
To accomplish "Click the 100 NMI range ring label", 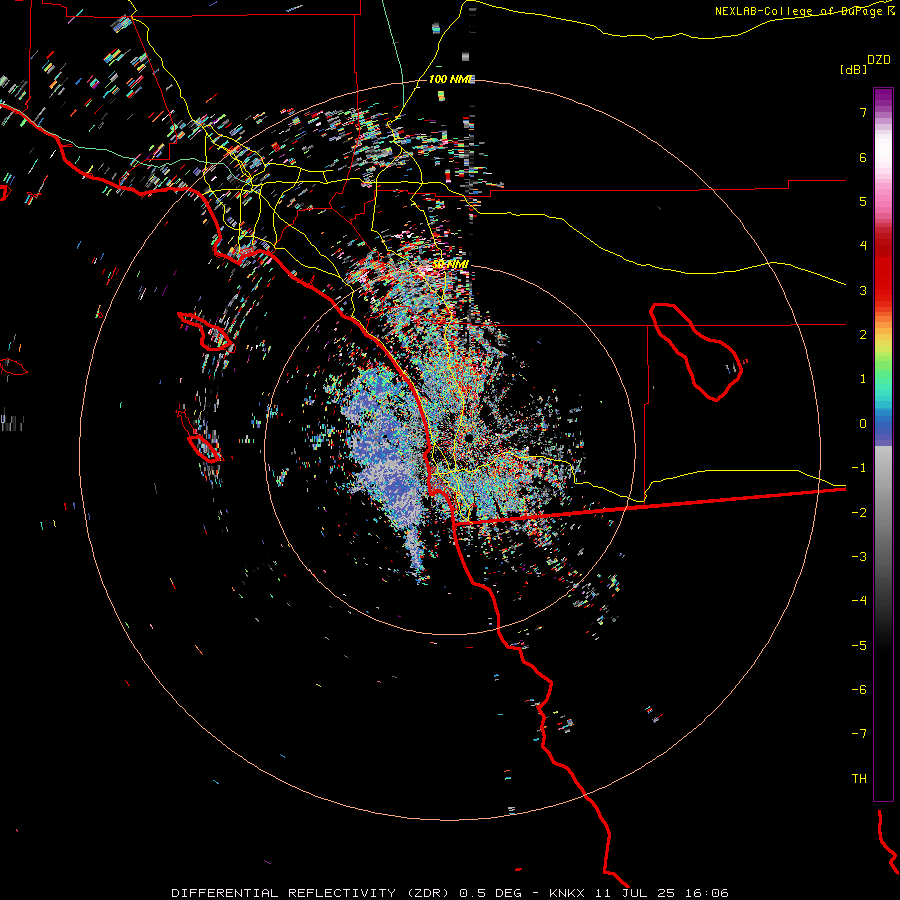I will click(451, 79).
